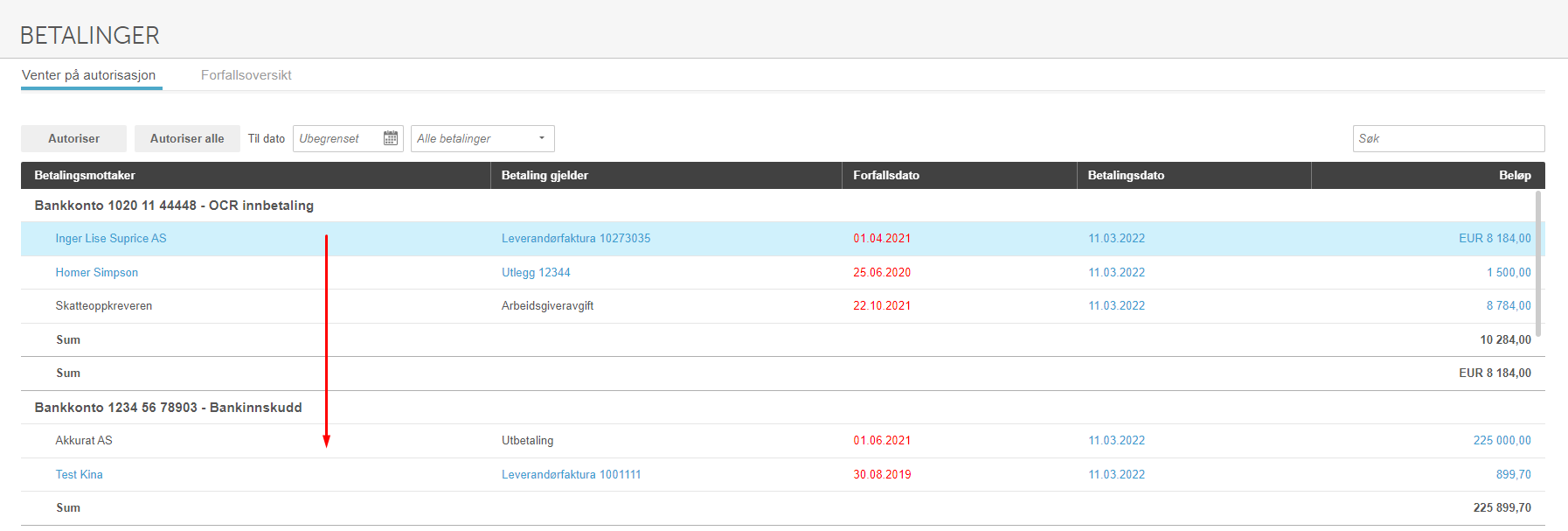Click amount 899,70 for Test Kina
Viewport: 1568px width, 531px height.
(x=1513, y=474)
